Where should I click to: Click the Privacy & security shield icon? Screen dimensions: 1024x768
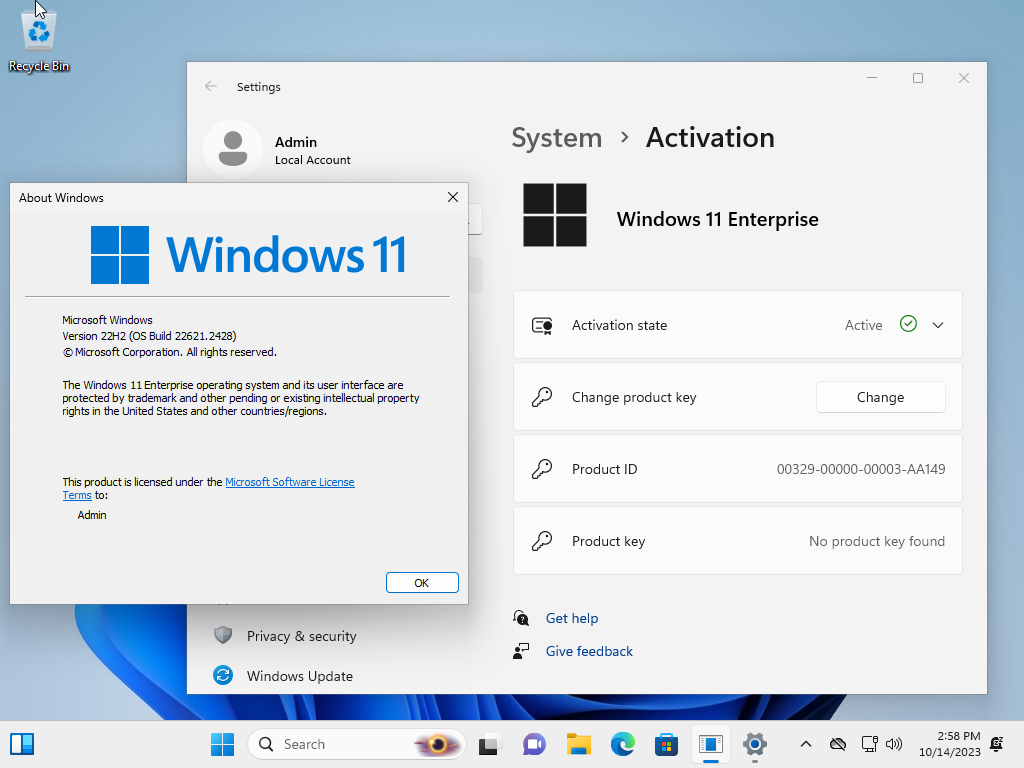[223, 635]
